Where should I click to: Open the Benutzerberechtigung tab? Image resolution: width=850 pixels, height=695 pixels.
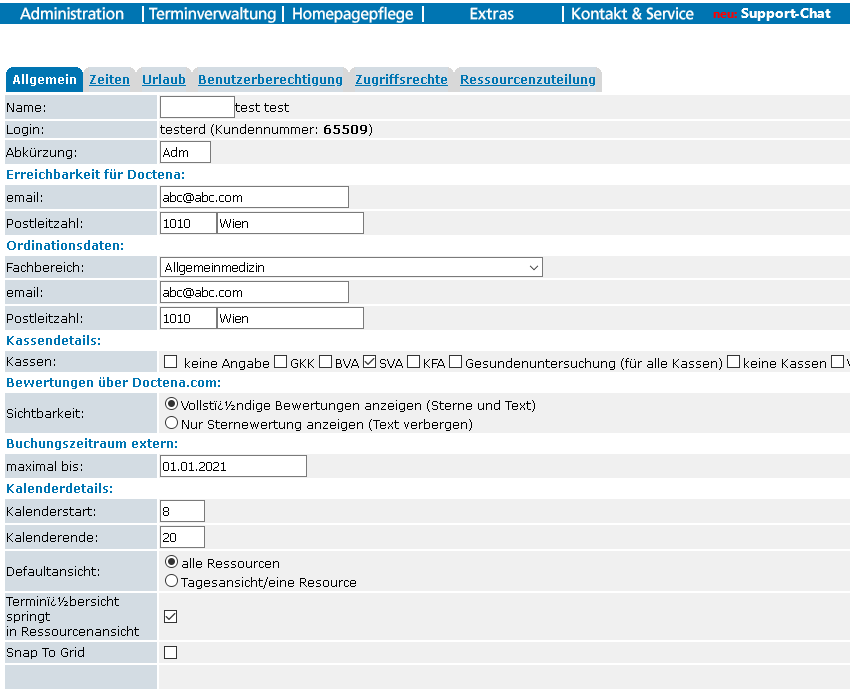tap(270, 80)
